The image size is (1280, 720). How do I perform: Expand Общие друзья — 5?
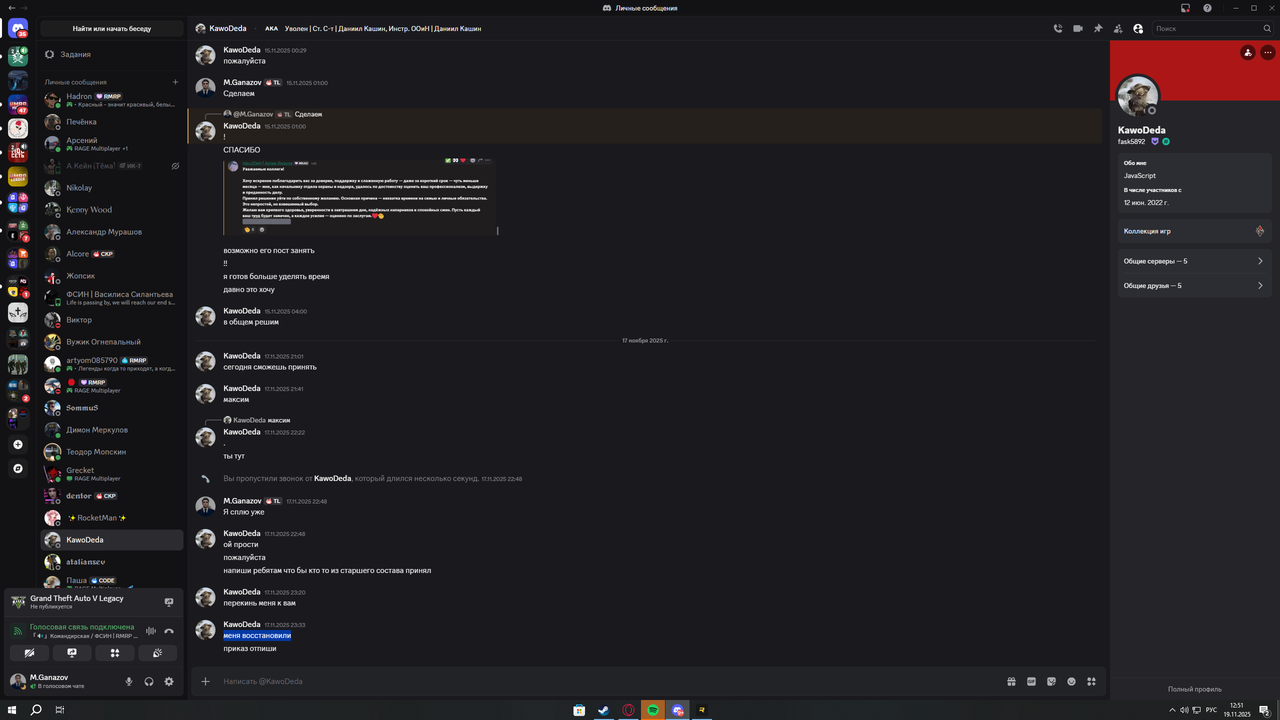point(1195,286)
